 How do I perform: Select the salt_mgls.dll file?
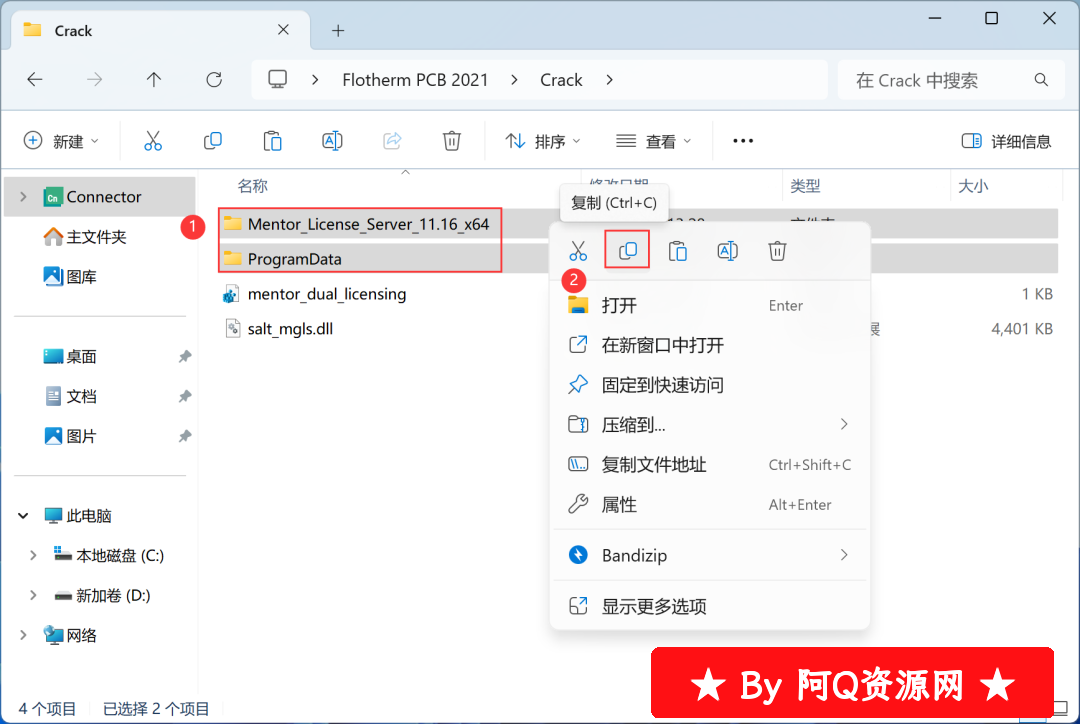point(290,329)
